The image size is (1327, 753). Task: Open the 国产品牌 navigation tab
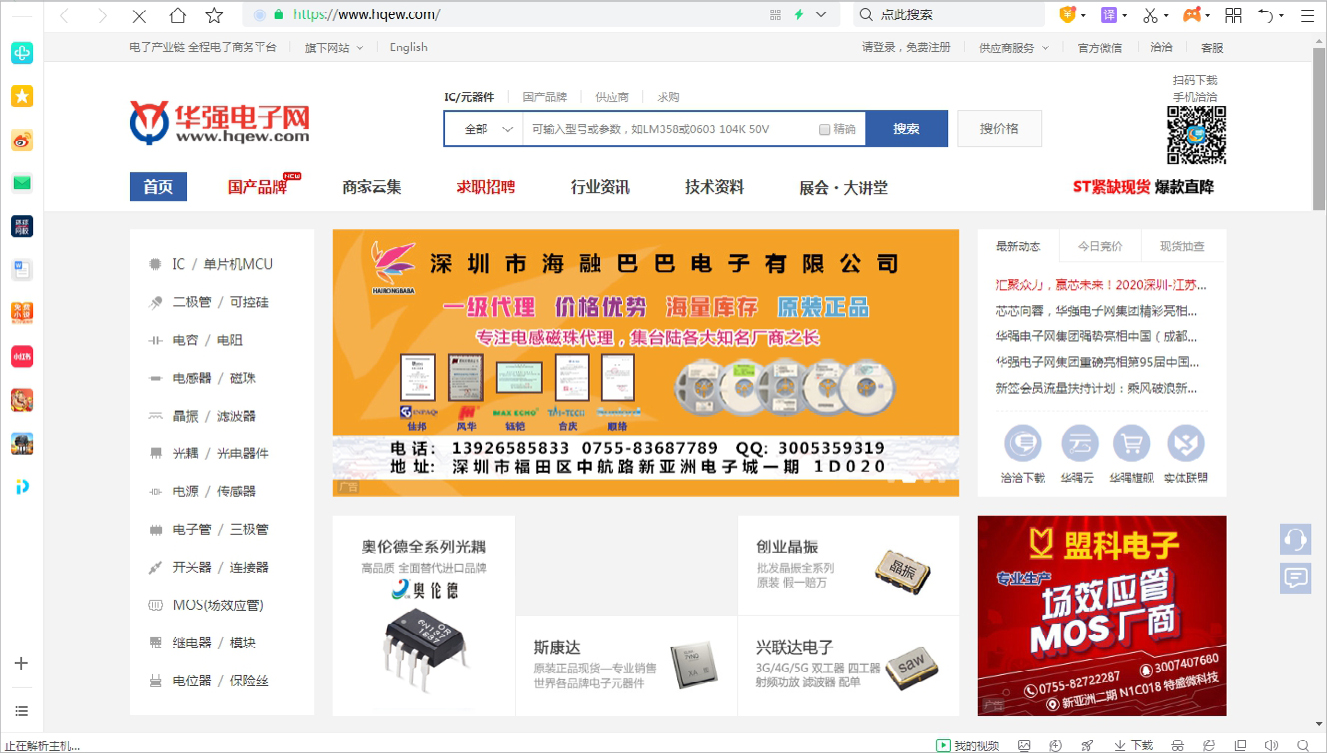pyautogui.click(x=257, y=187)
